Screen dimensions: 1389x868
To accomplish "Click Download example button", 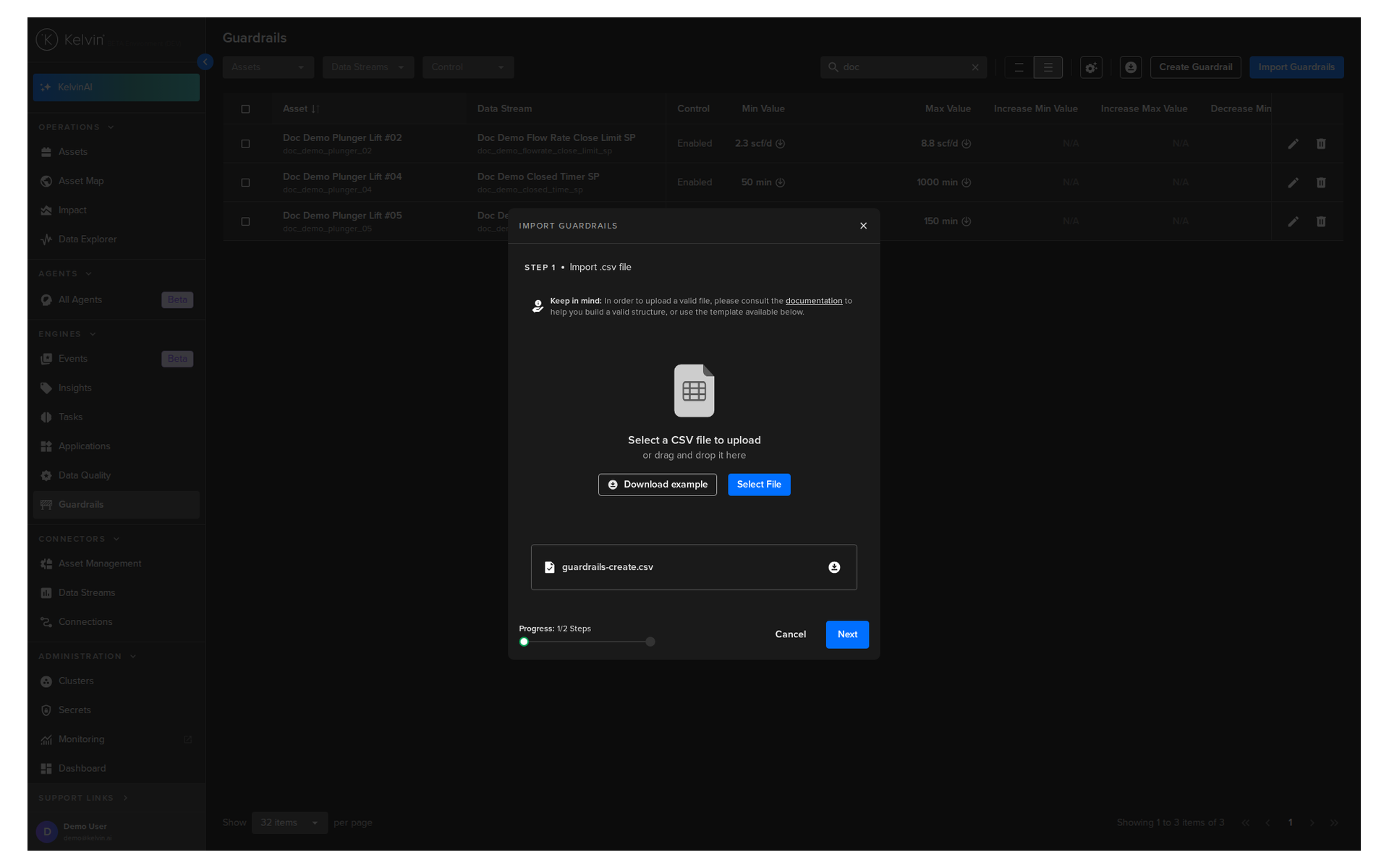I will point(657,485).
